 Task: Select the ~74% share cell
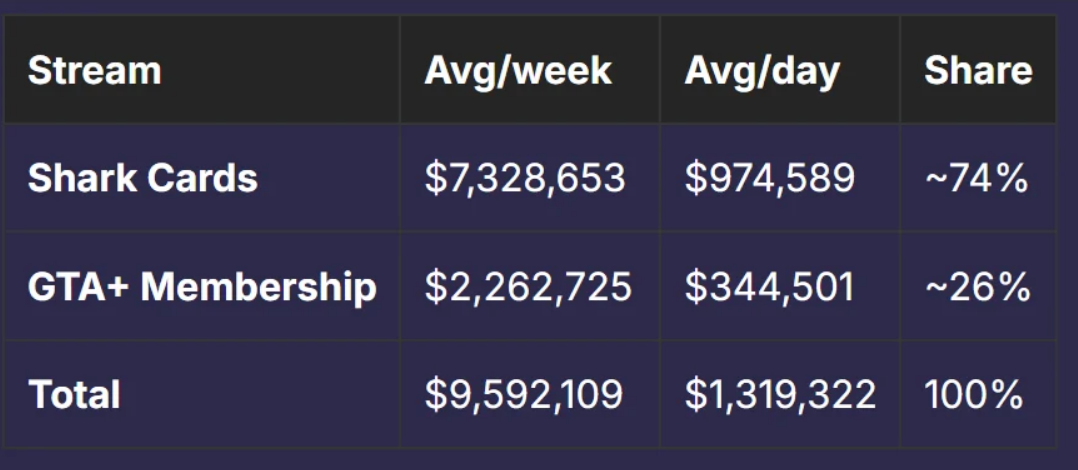pyautogui.click(x=977, y=178)
